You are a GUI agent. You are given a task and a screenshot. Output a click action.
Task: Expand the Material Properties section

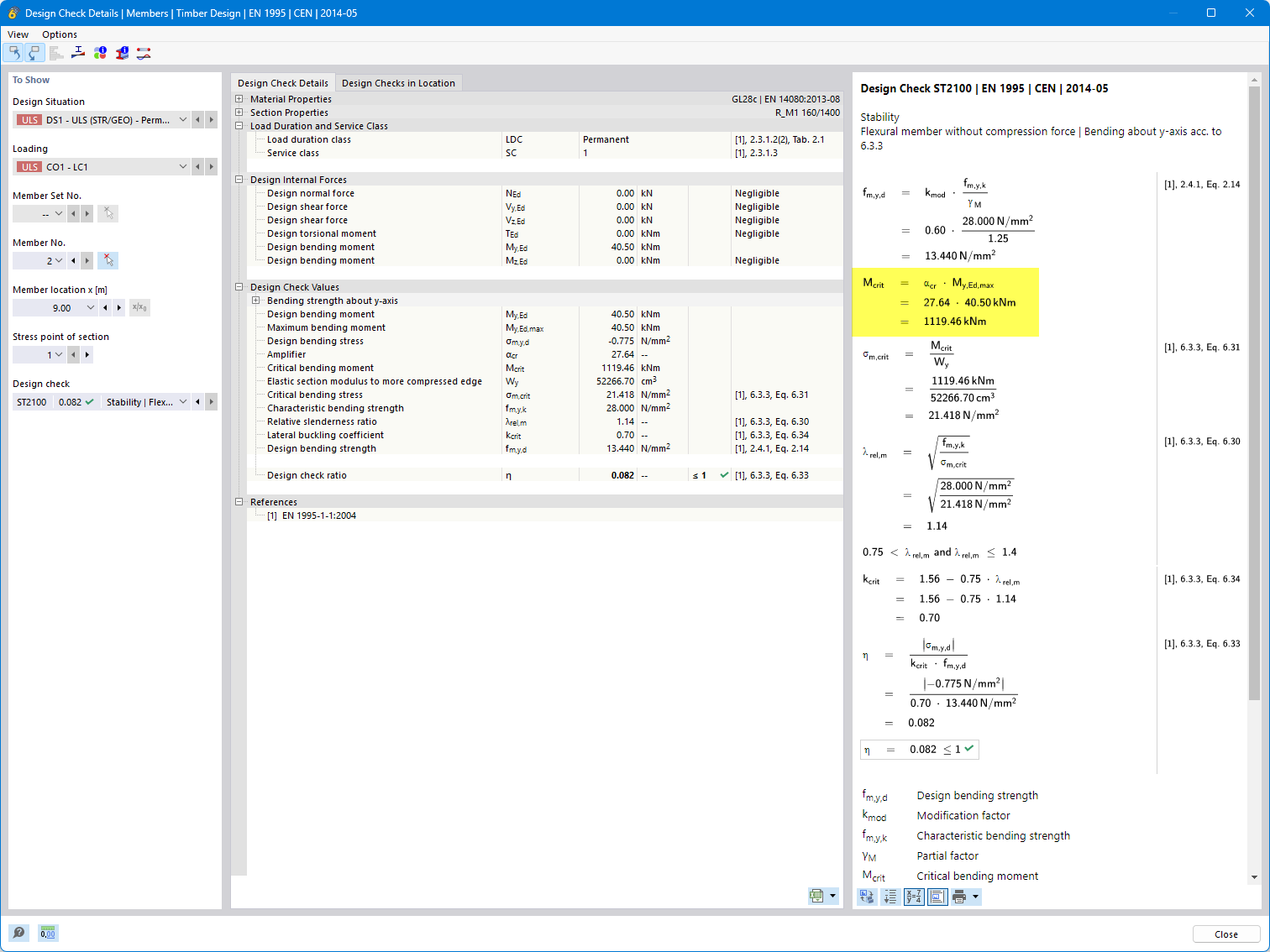tap(239, 99)
